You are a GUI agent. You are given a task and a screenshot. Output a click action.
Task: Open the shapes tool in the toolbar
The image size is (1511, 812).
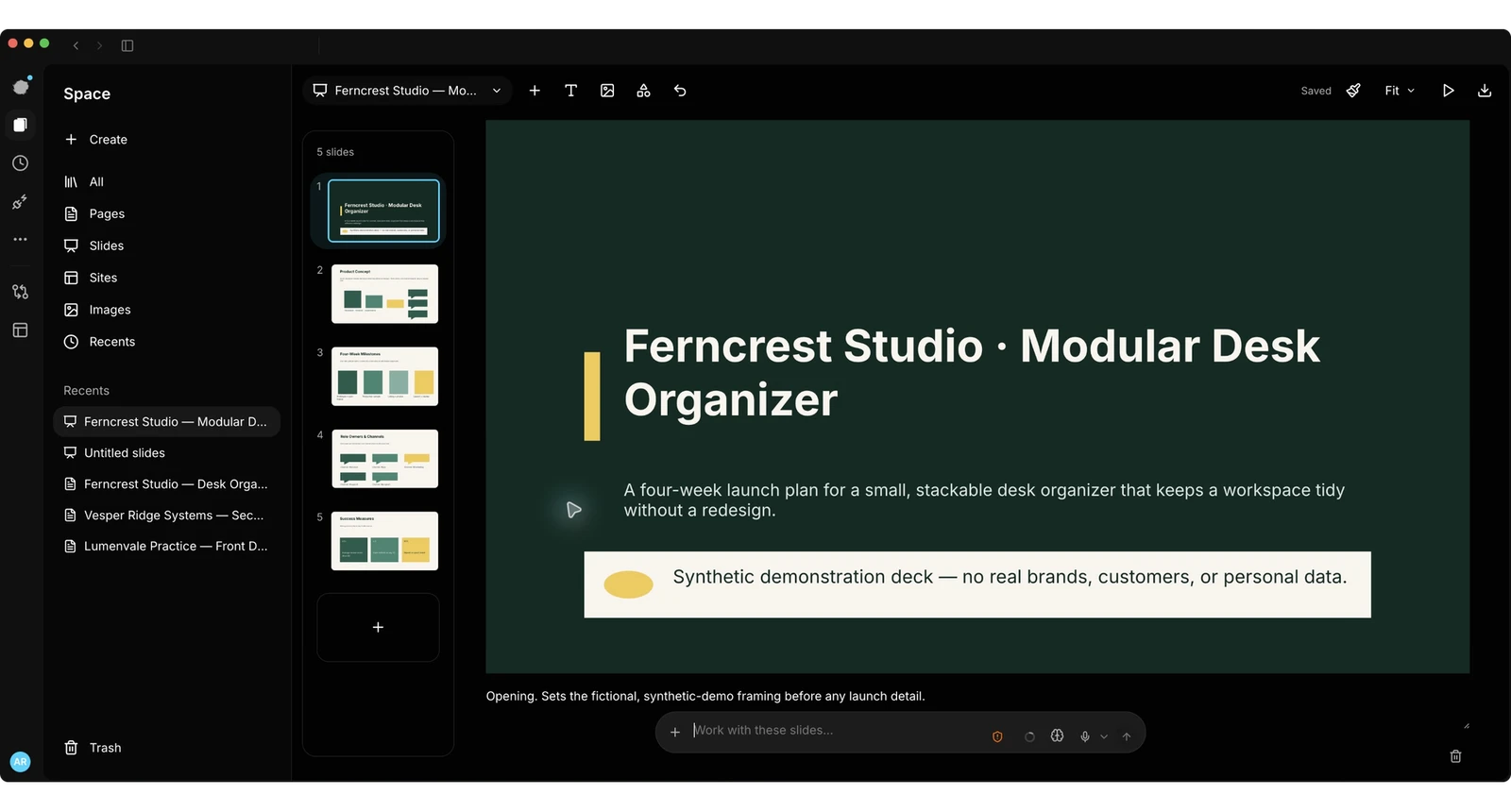[643, 91]
